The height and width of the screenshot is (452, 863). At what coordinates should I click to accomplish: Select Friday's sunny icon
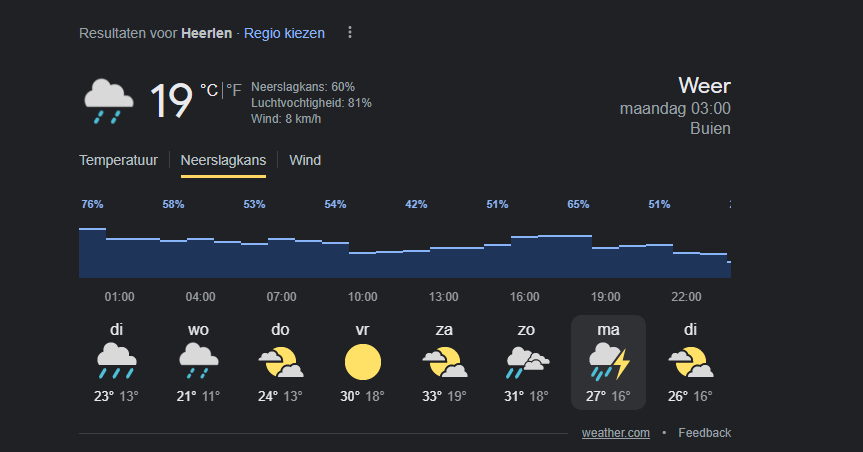click(x=363, y=361)
